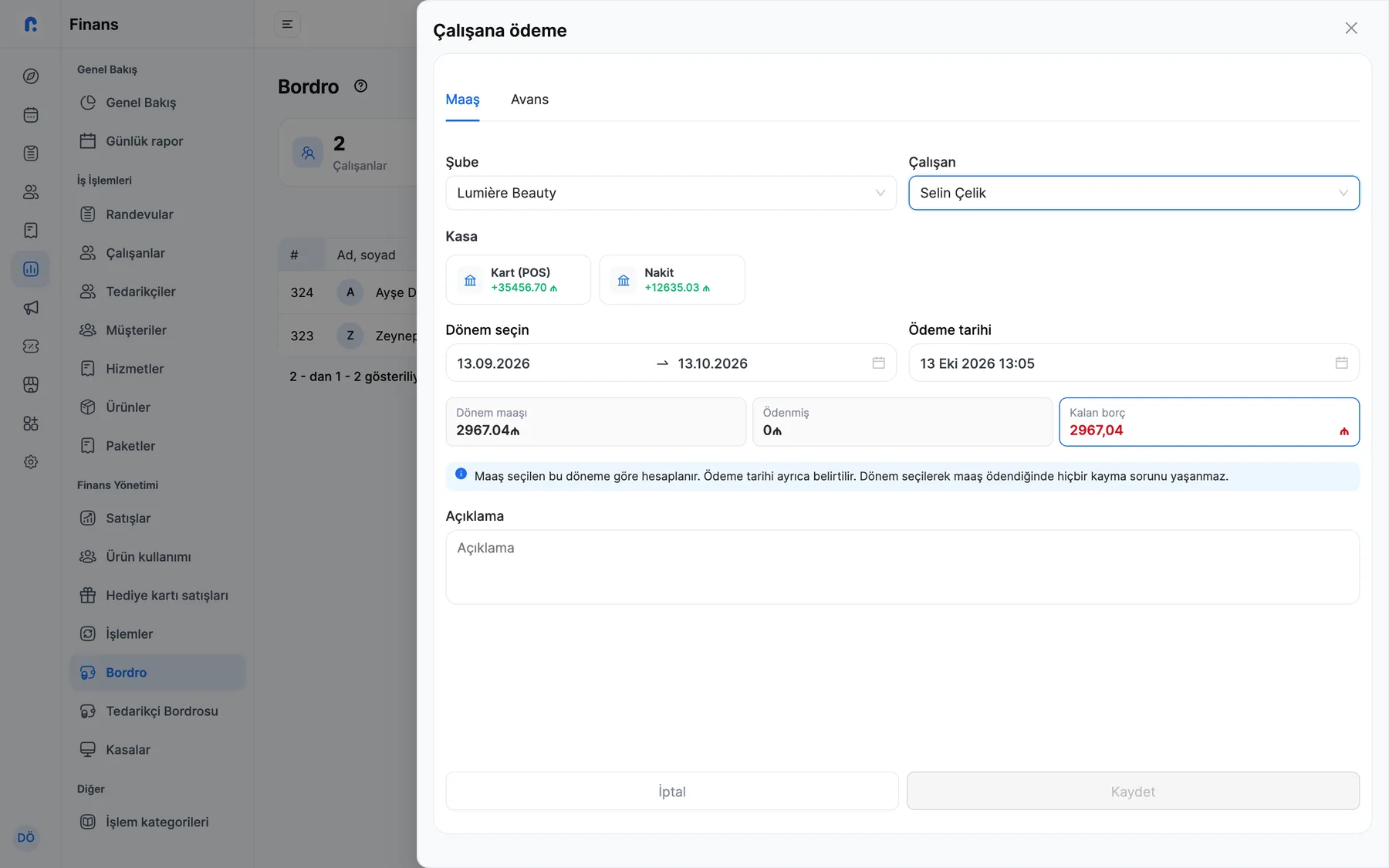1389x868 pixels.
Task: Switch to the Avans tab
Action: [529, 100]
